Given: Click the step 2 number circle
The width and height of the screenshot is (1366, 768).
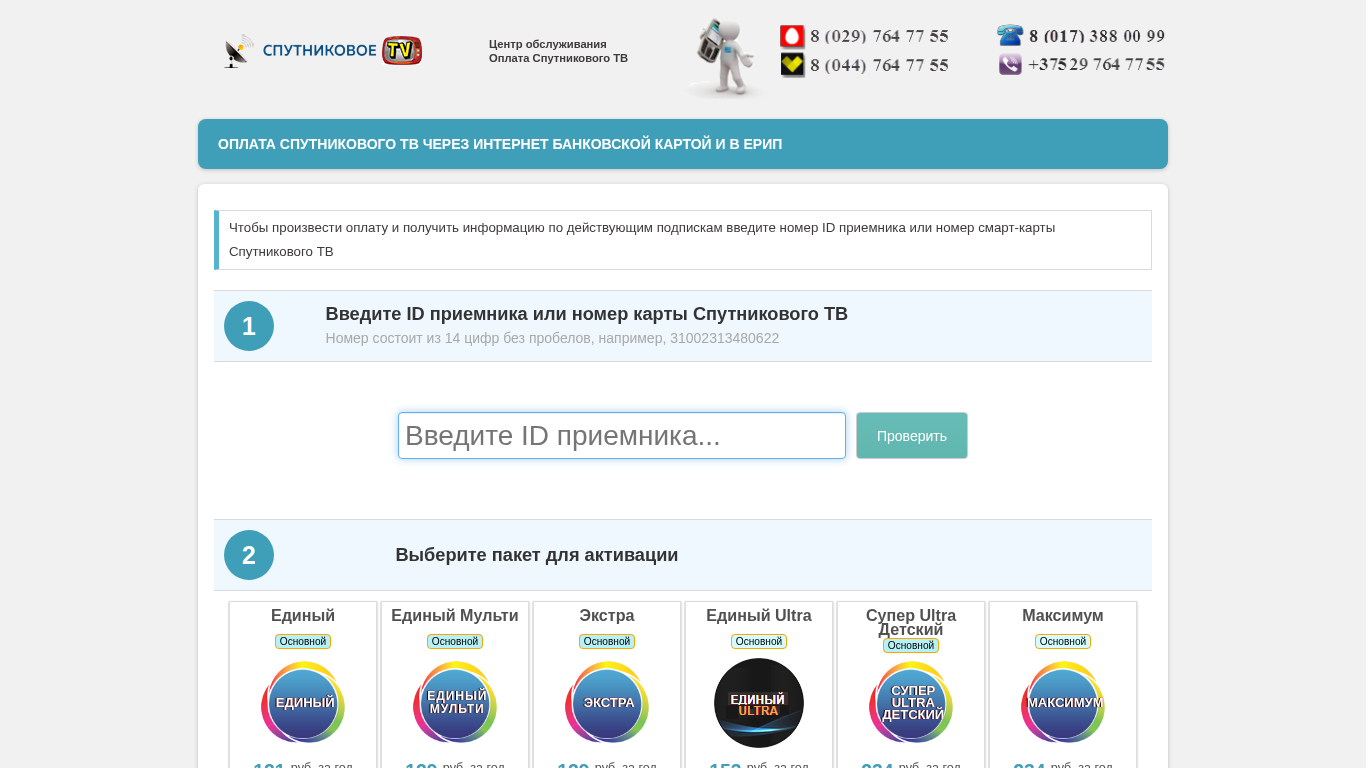Looking at the screenshot, I should click(x=249, y=555).
